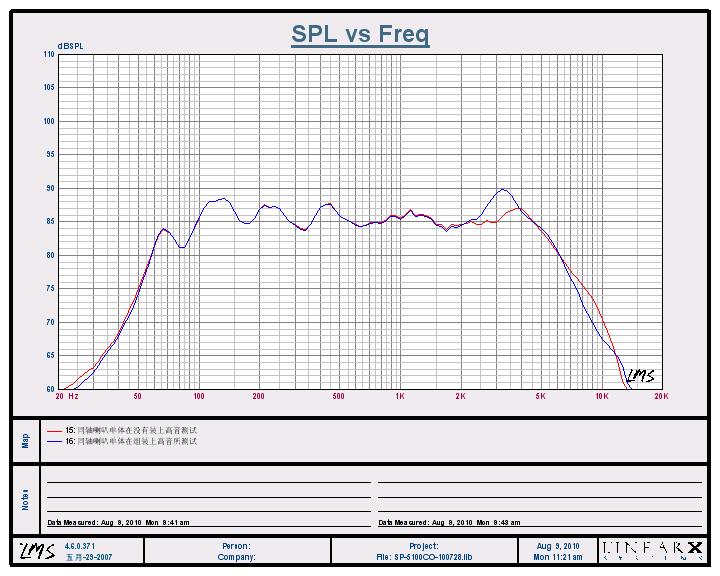Select curve 16 legend entry text
This screenshot has width=720, height=576.
pos(135,441)
